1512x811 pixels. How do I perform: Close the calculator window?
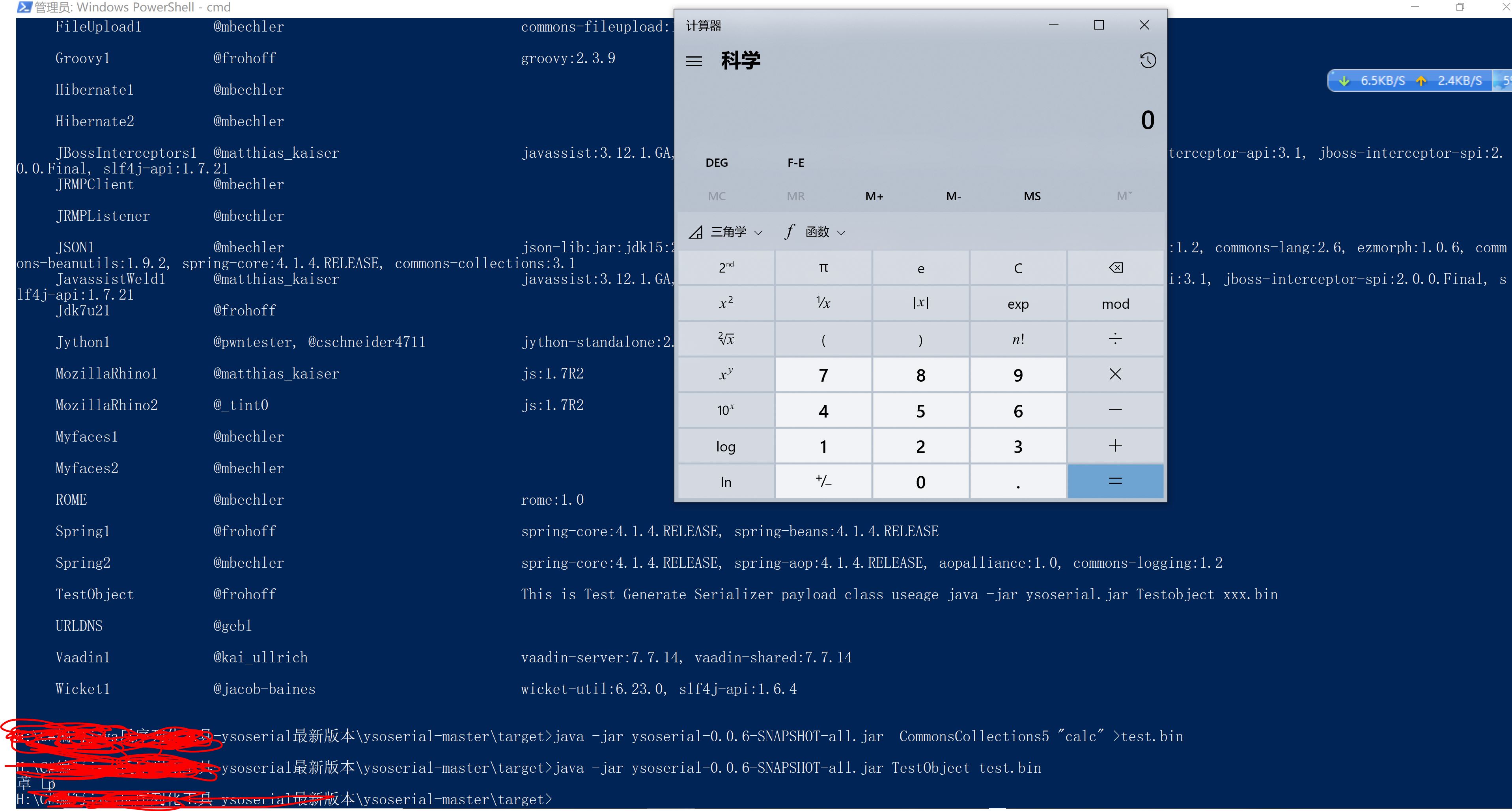1144,25
